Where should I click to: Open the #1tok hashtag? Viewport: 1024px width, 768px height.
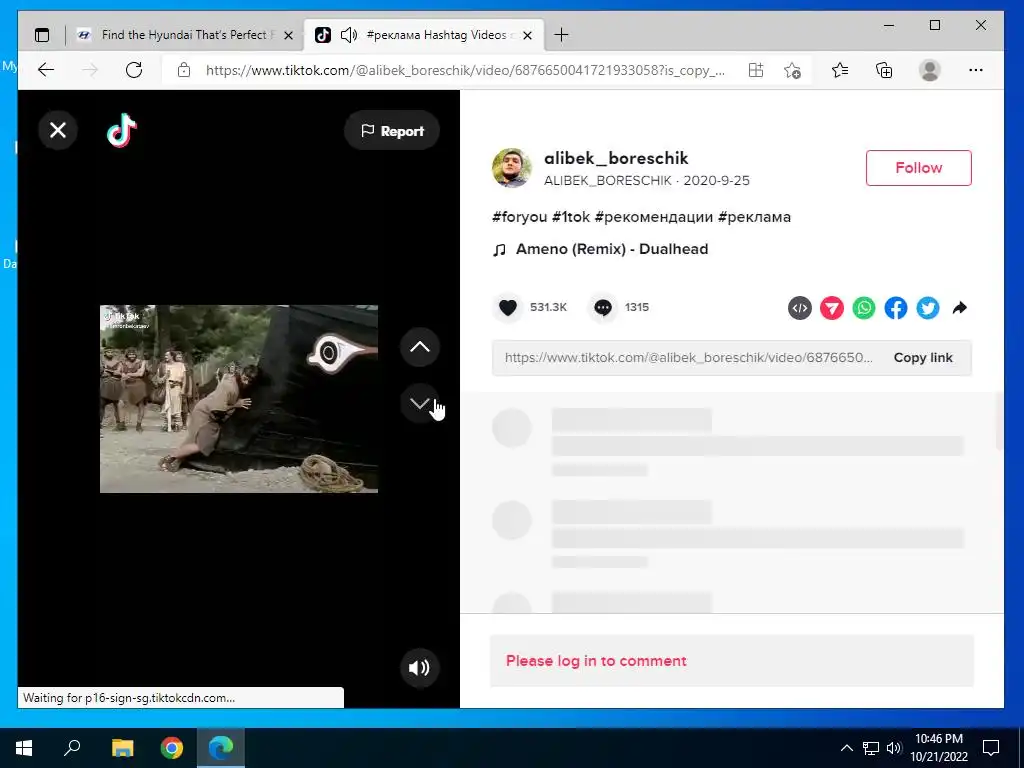571,217
